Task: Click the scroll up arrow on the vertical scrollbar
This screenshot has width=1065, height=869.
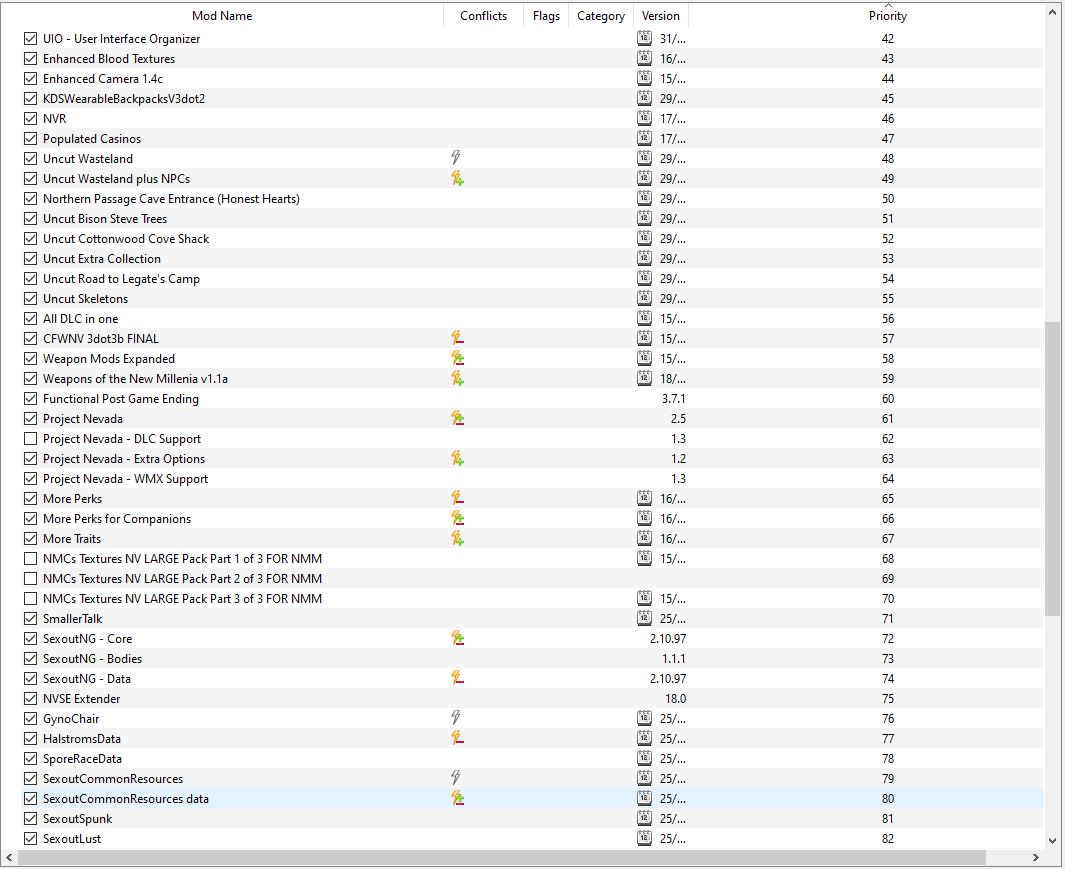Action: [1053, 11]
